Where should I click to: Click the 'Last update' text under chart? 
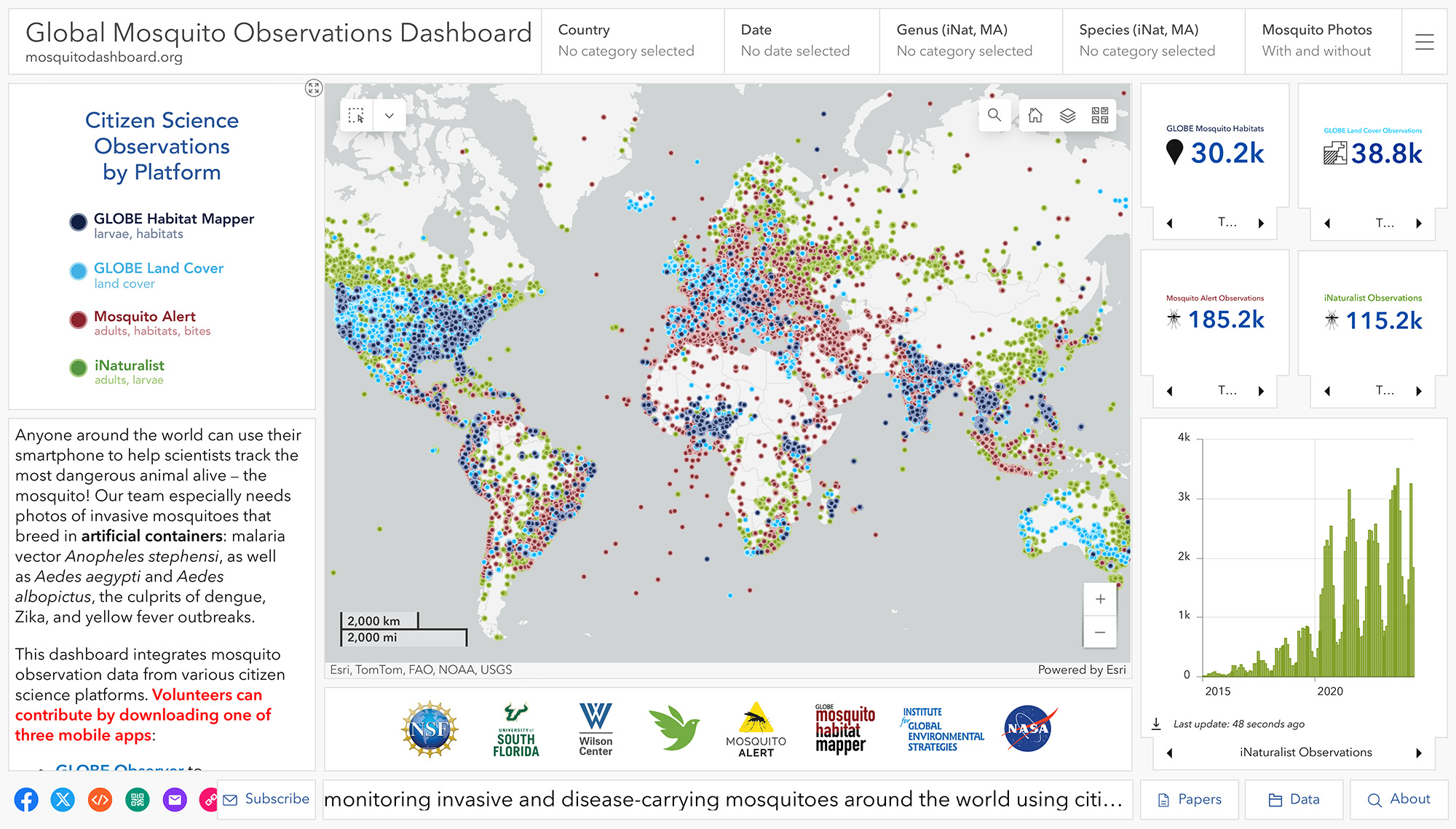pos(1238,724)
